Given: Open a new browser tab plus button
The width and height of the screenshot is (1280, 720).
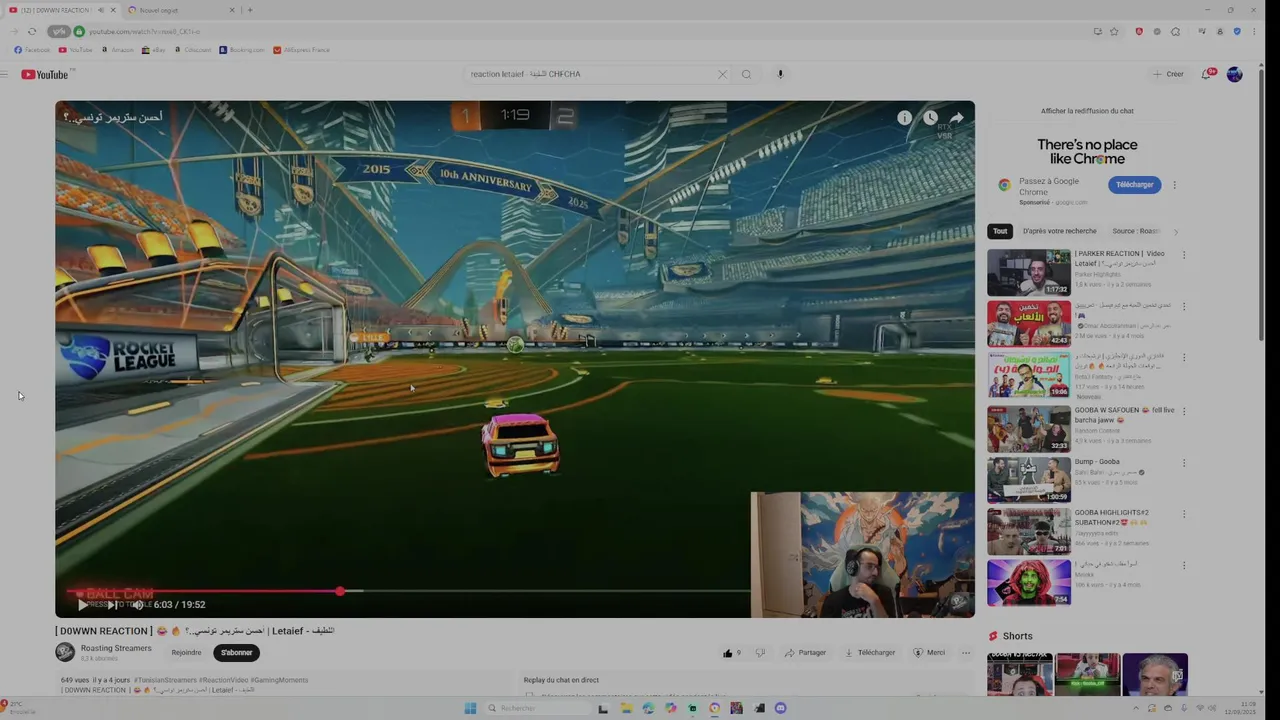Looking at the screenshot, I should (x=250, y=10).
